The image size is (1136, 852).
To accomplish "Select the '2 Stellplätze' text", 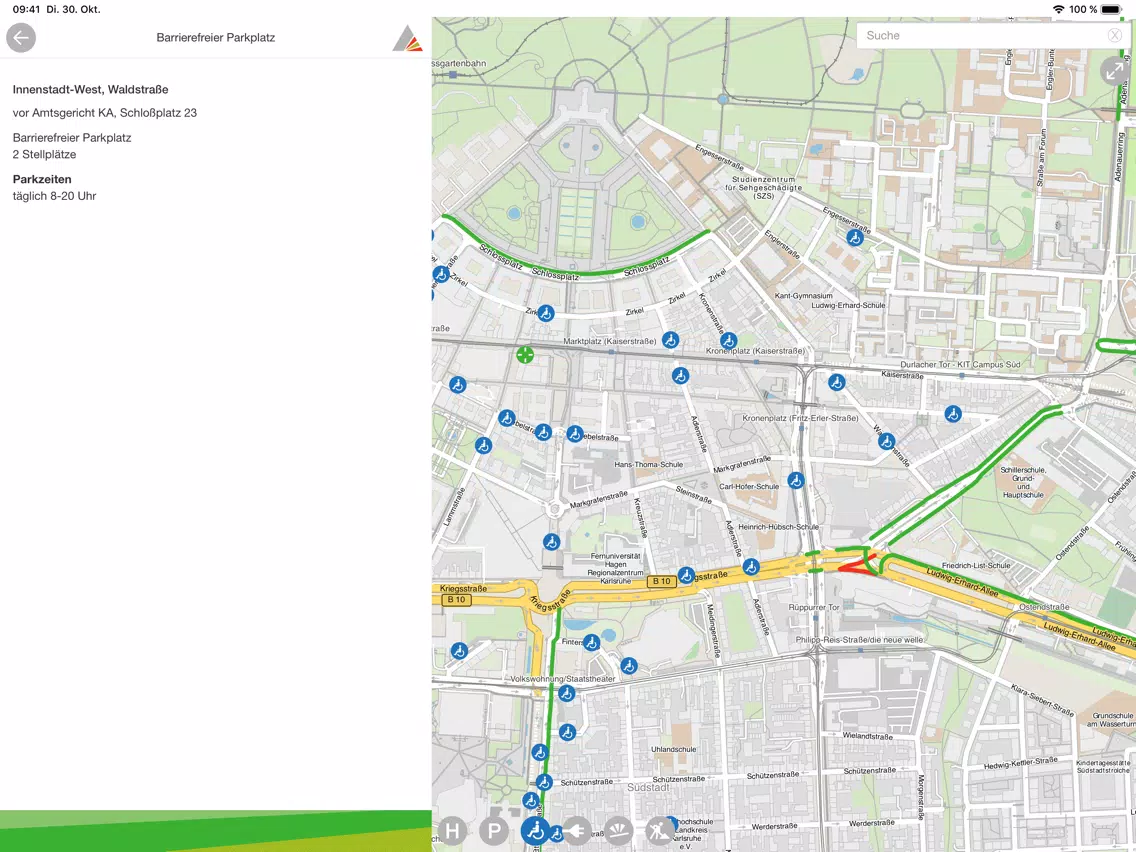I will pos(44,154).
